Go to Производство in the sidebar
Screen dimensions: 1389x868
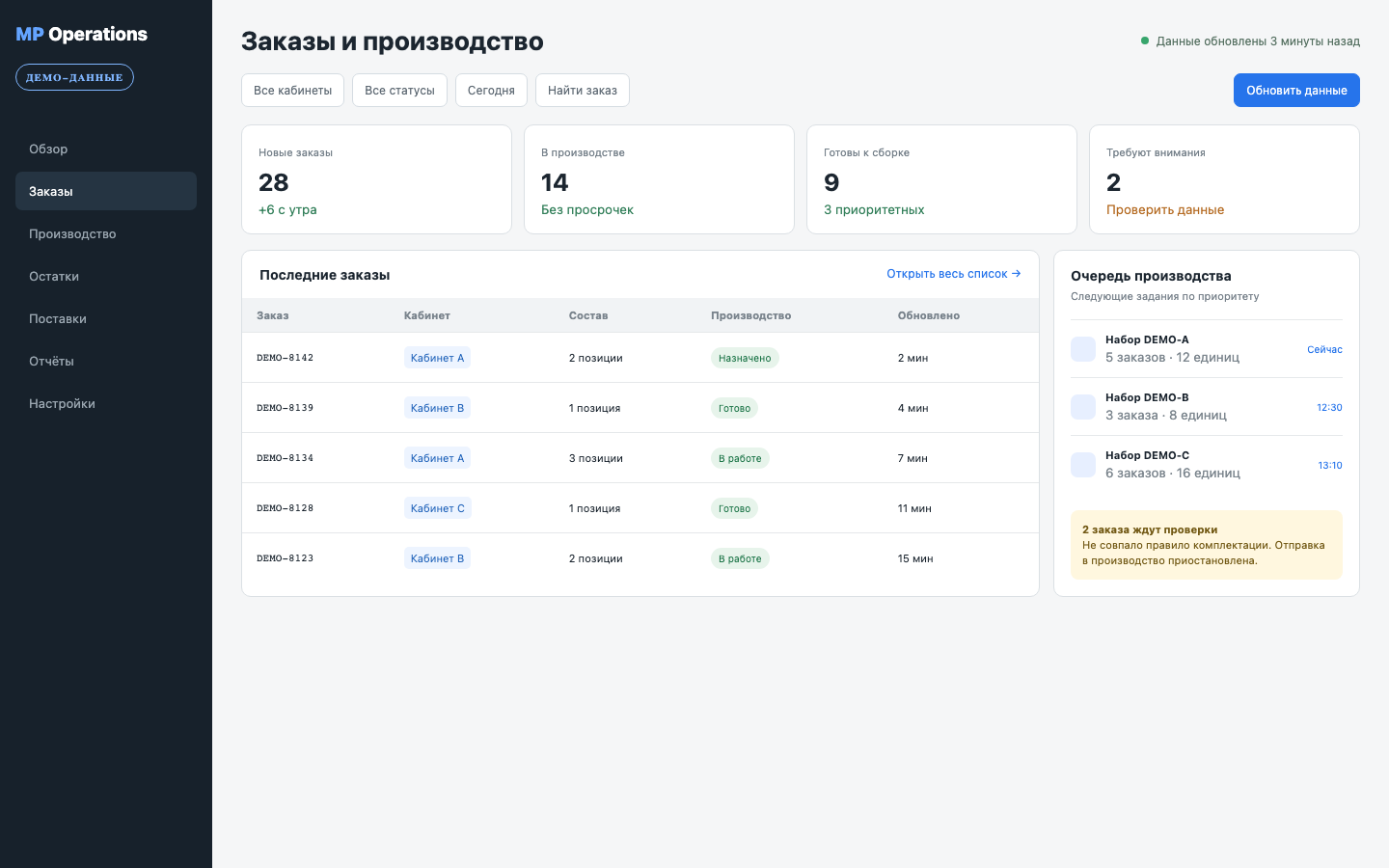tap(106, 233)
